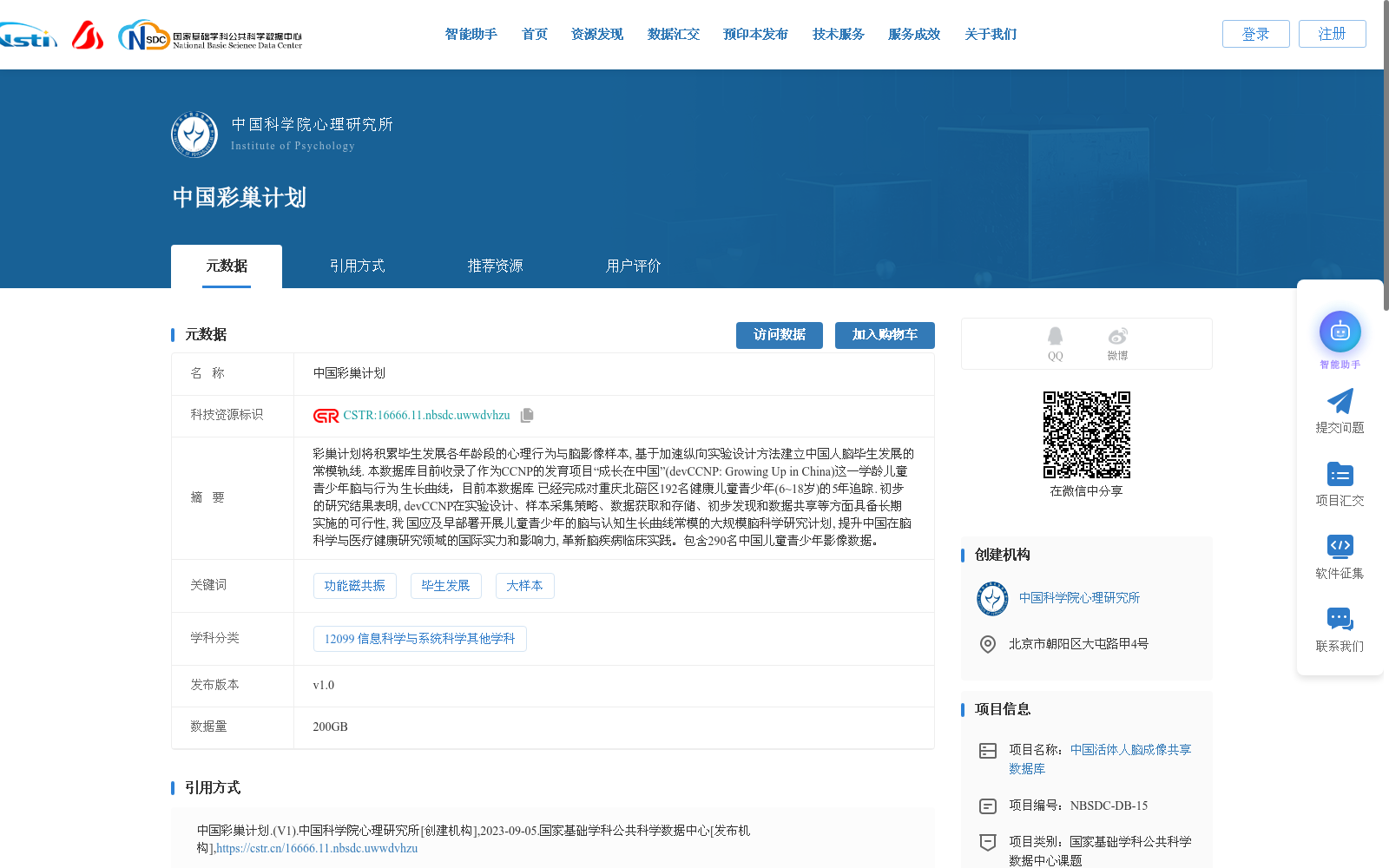Click version value v1.0

click(x=324, y=686)
